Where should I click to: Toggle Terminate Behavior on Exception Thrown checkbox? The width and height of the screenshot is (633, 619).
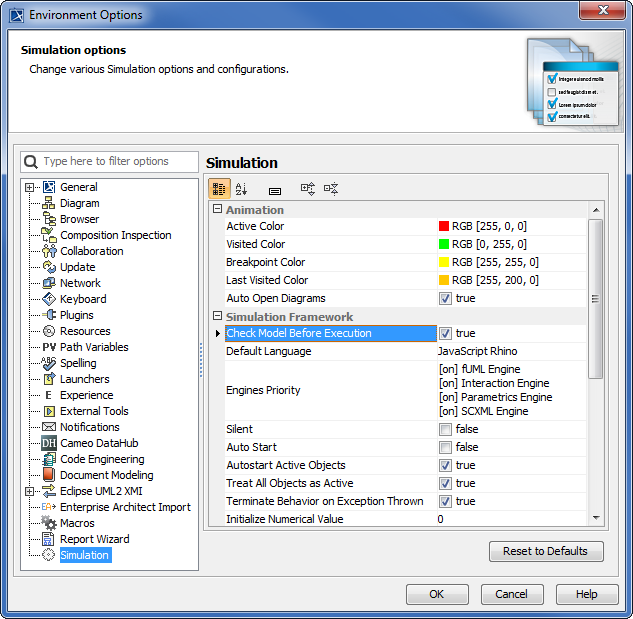445,501
